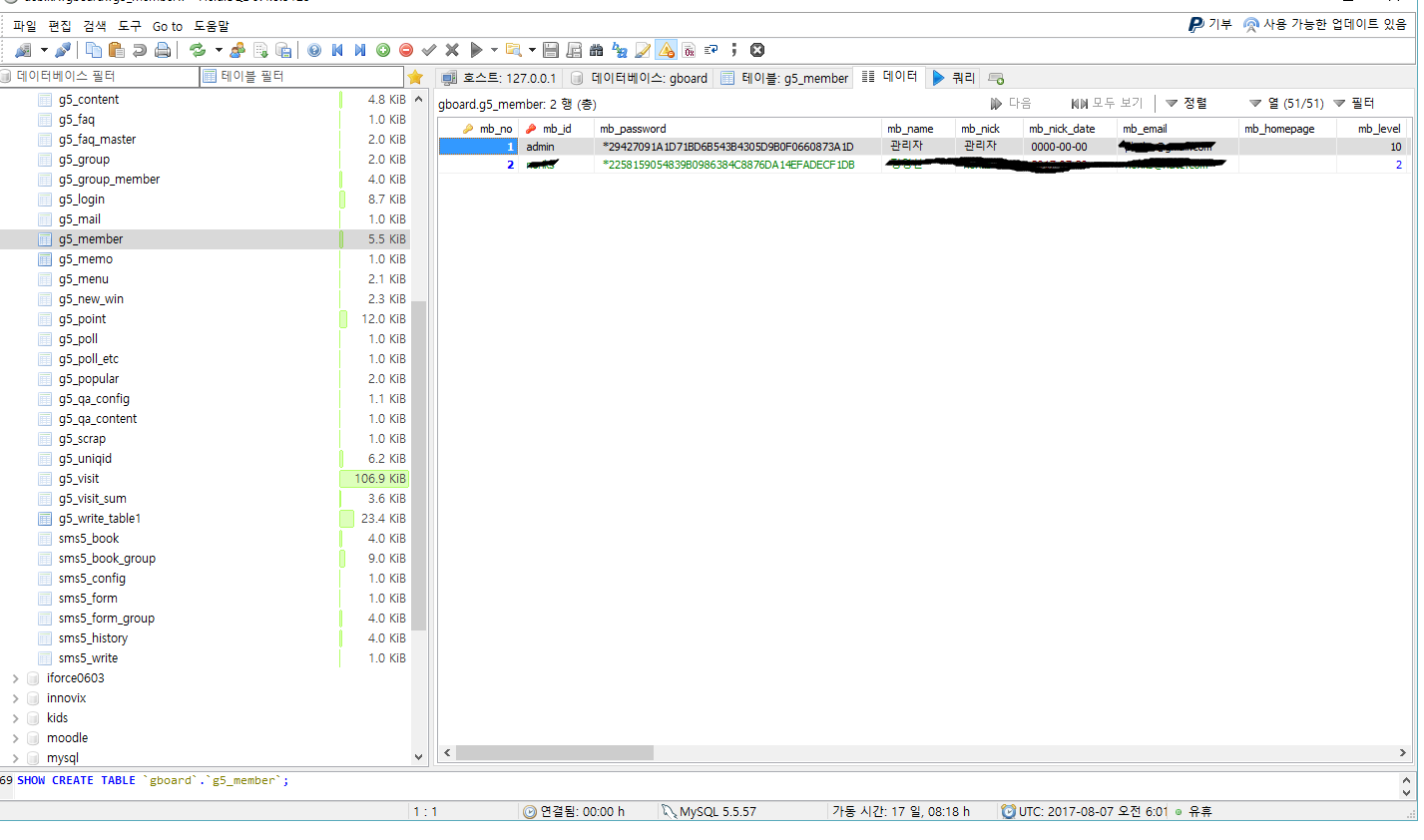Expand the iforce0603 database node
1424x840 pixels.
(x=15, y=678)
